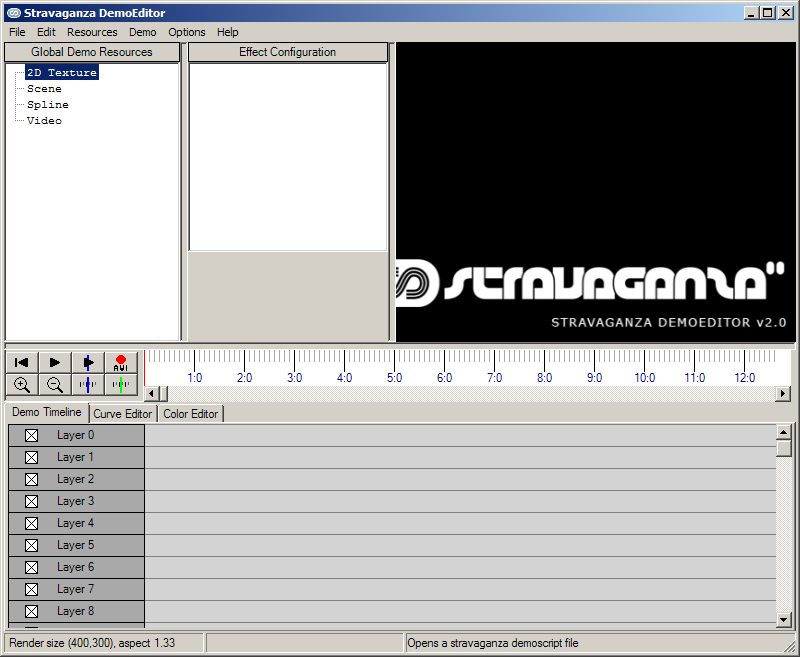Record the demo to AVI
The image size is (800, 657).
(x=121, y=363)
